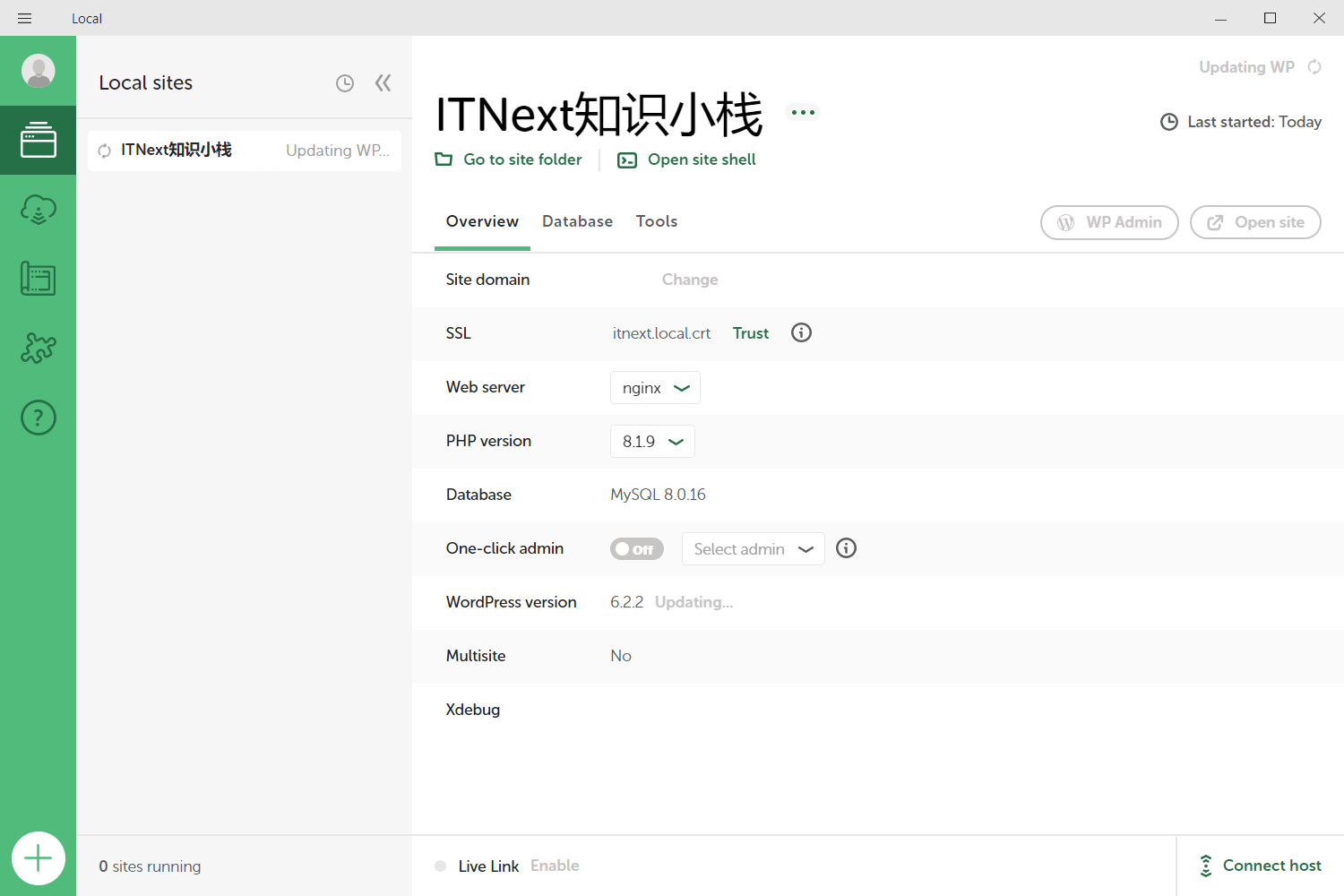The image size is (1344, 896).
Task: Collapse the Local sites sidebar
Action: (x=383, y=83)
